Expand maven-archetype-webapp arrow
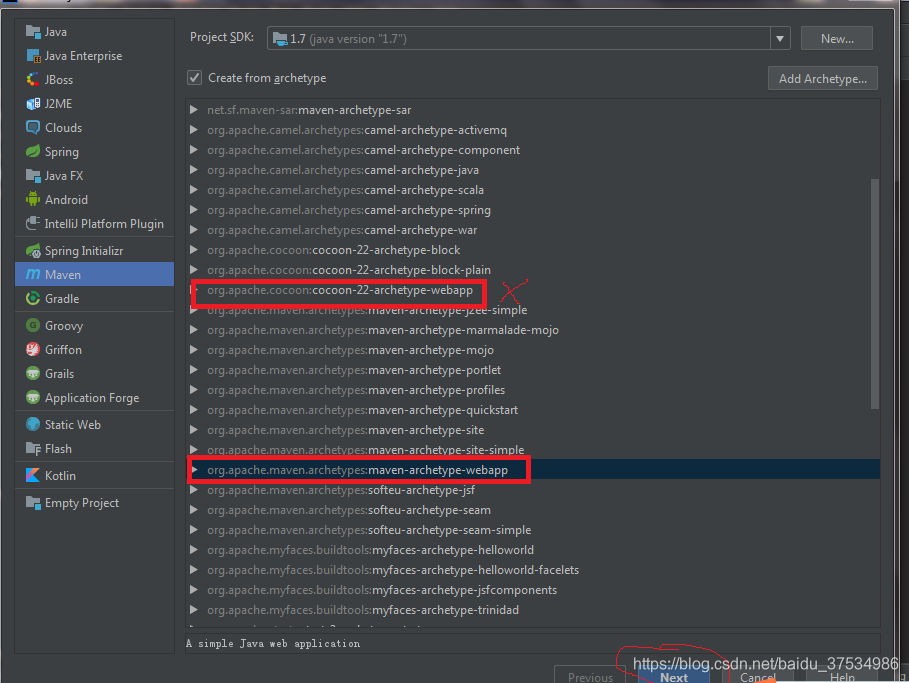Screen dimensions: 909x683 click(x=194, y=470)
